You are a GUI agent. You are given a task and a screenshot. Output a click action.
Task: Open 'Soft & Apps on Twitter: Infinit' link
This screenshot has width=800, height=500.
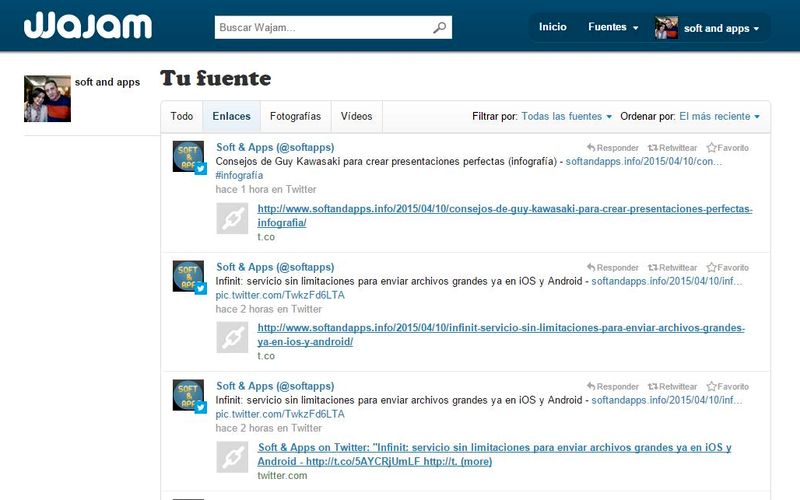point(494,455)
